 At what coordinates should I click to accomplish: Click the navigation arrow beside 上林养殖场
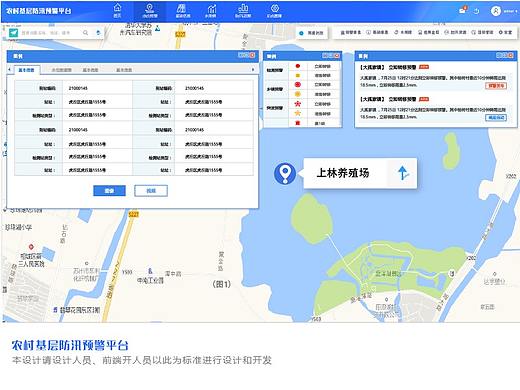(403, 173)
